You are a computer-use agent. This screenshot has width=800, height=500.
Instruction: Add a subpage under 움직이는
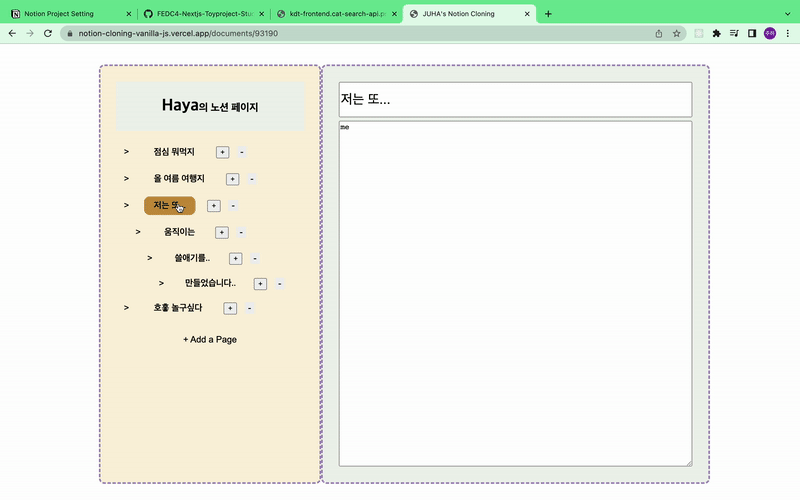point(222,233)
